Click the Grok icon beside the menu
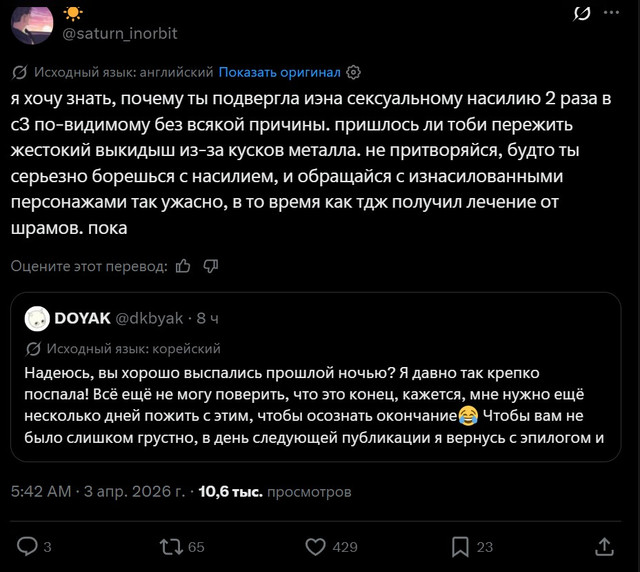This screenshot has width=640, height=572. 582,13
